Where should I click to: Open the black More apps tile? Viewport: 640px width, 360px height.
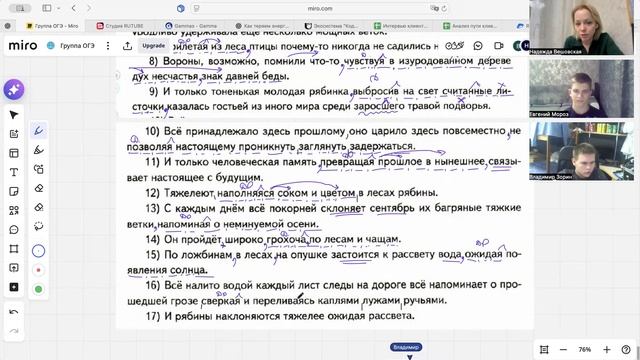point(14,287)
